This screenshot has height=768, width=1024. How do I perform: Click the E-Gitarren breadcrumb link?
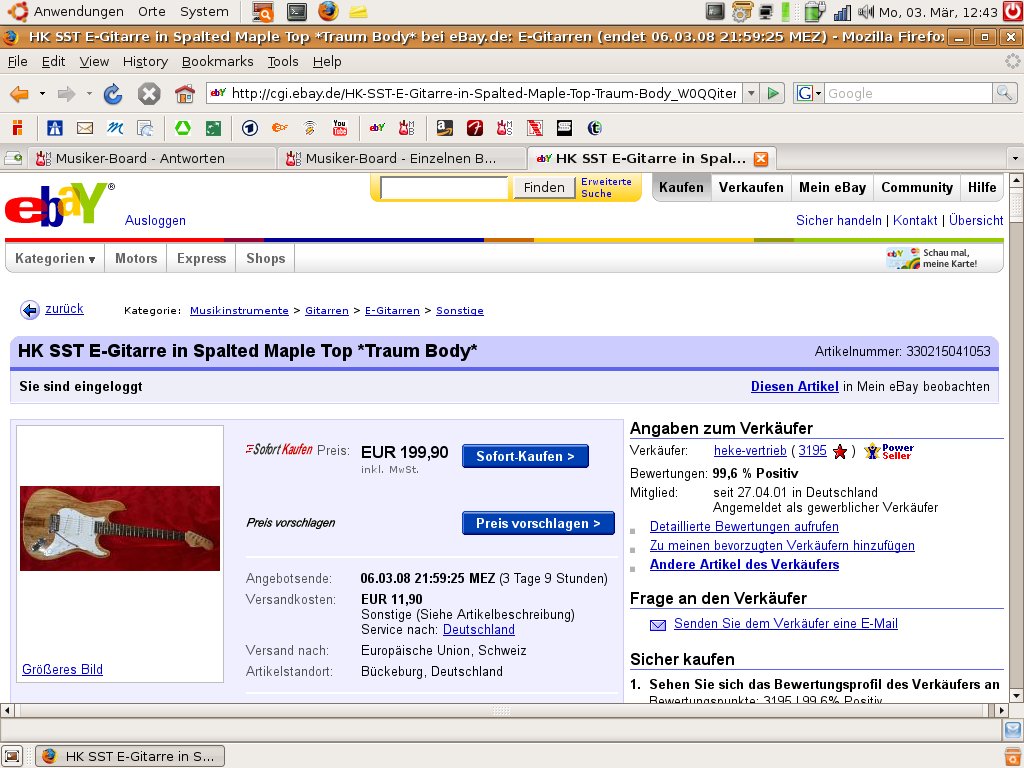click(x=392, y=311)
